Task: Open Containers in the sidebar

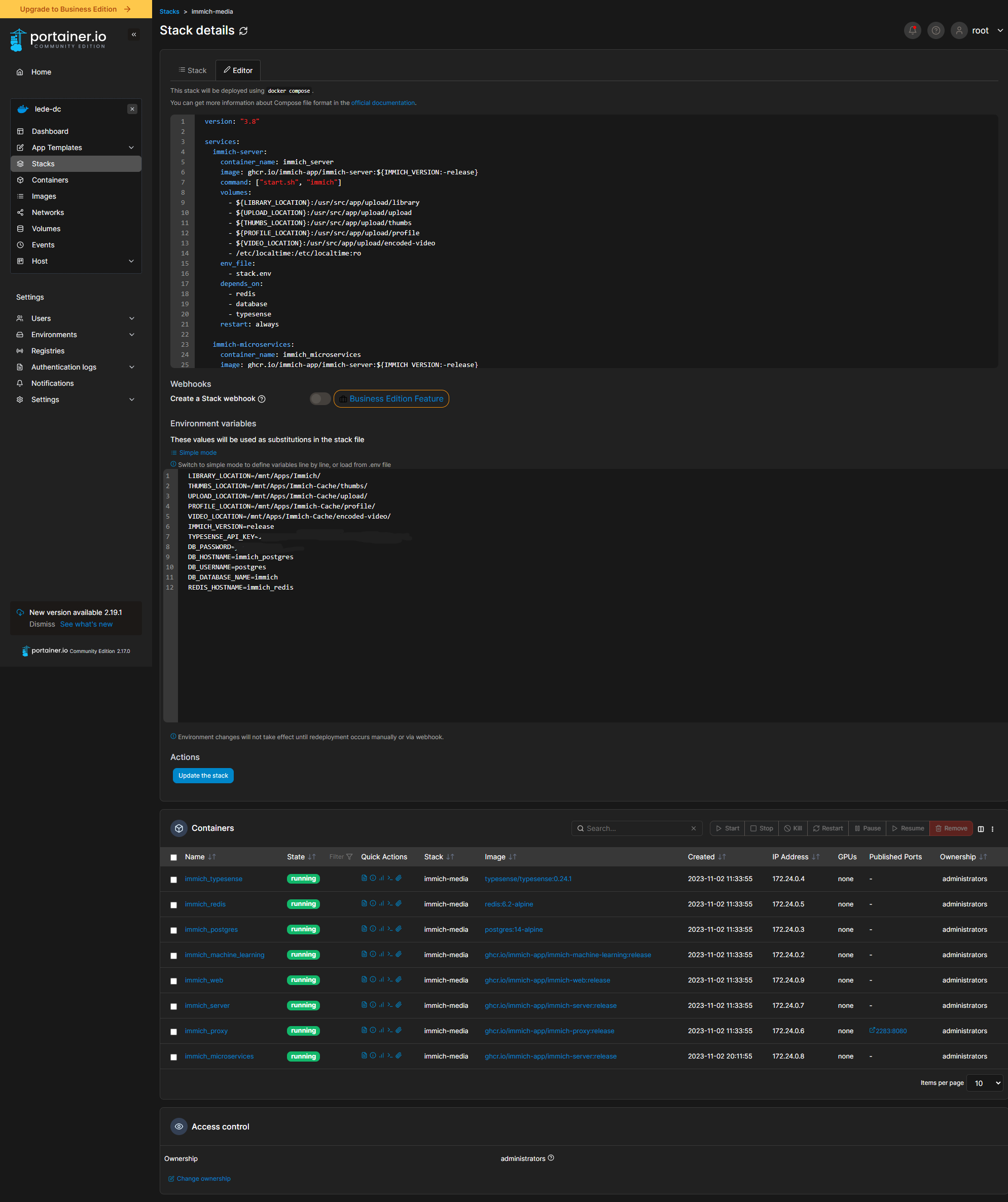Action: click(50, 180)
